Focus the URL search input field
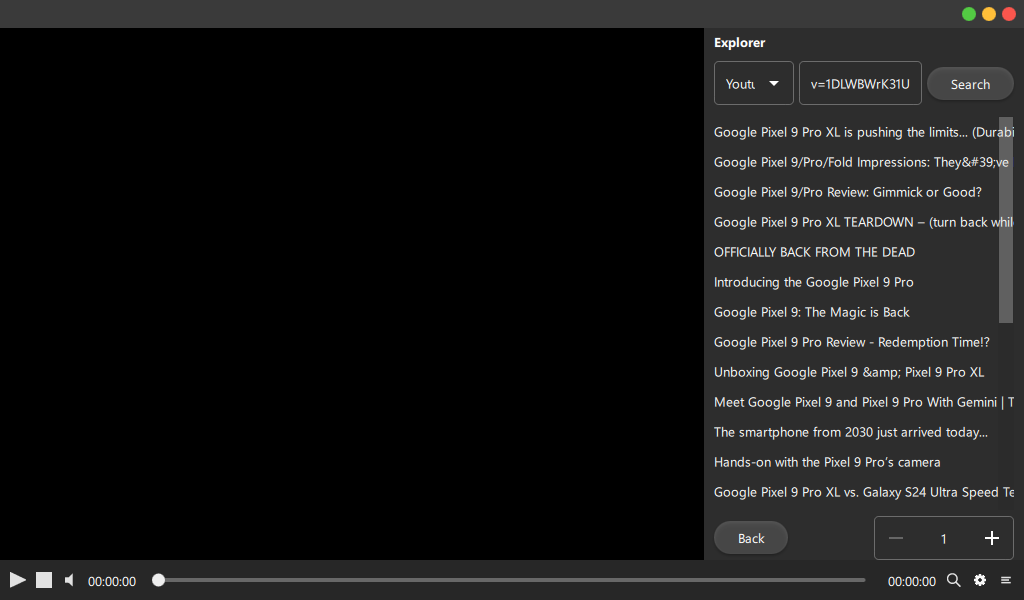The width and height of the screenshot is (1024, 600). [860, 83]
